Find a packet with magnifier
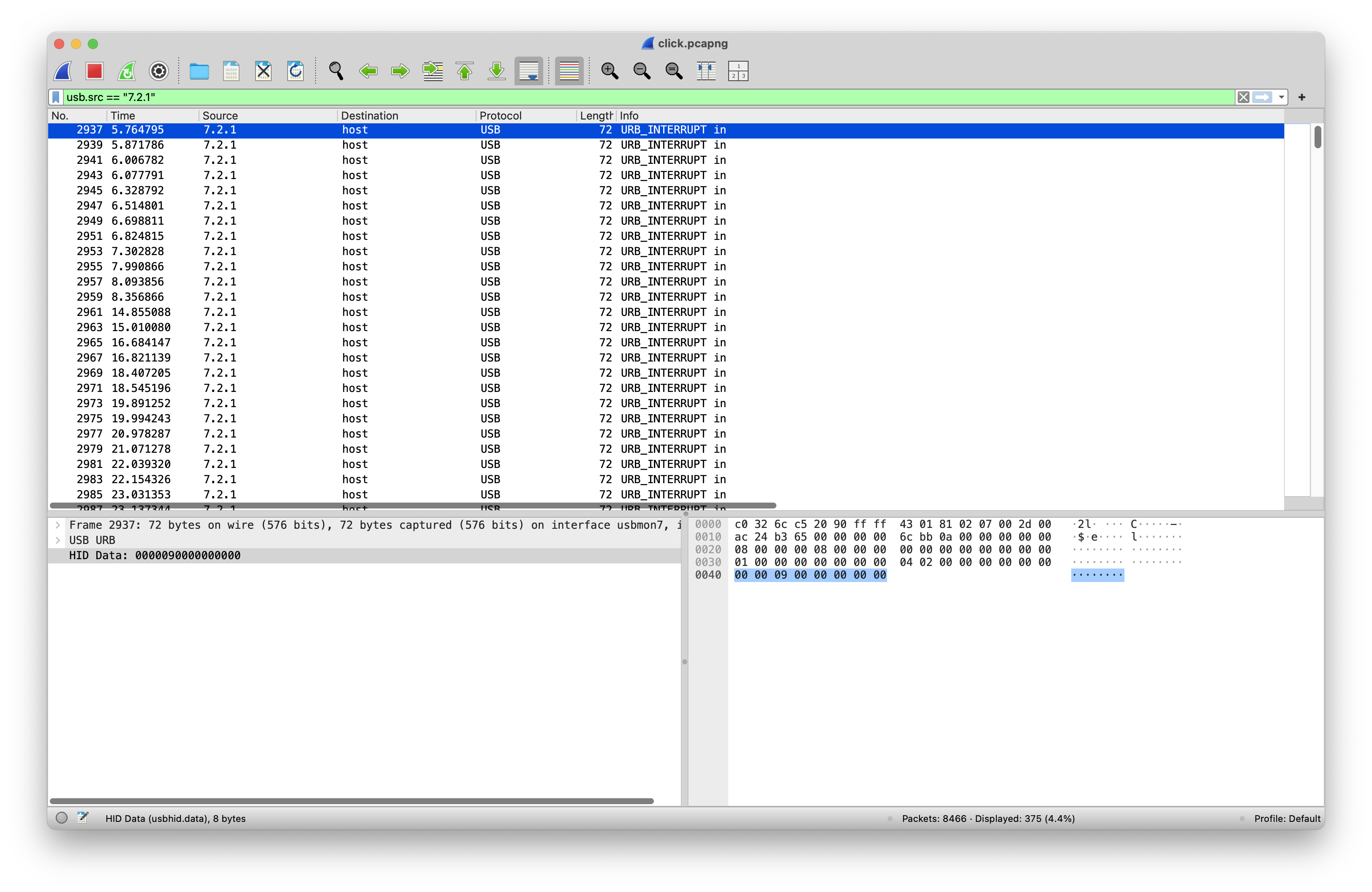The height and width of the screenshot is (892, 1372). [336, 71]
